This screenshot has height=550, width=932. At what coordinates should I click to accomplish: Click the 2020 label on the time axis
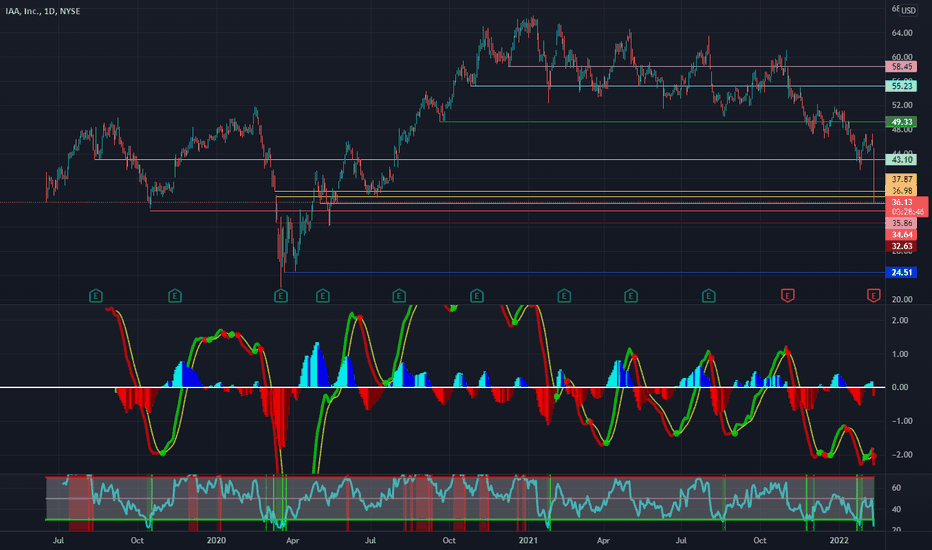click(216, 540)
